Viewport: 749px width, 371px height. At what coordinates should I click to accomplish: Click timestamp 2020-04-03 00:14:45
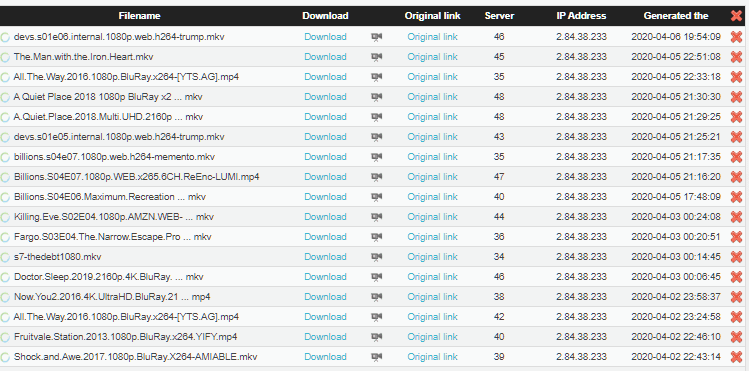(x=676, y=257)
